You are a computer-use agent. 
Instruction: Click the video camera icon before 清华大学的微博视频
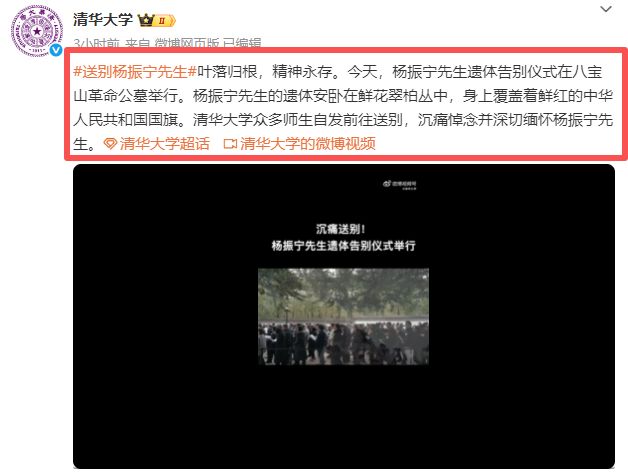(x=230, y=143)
